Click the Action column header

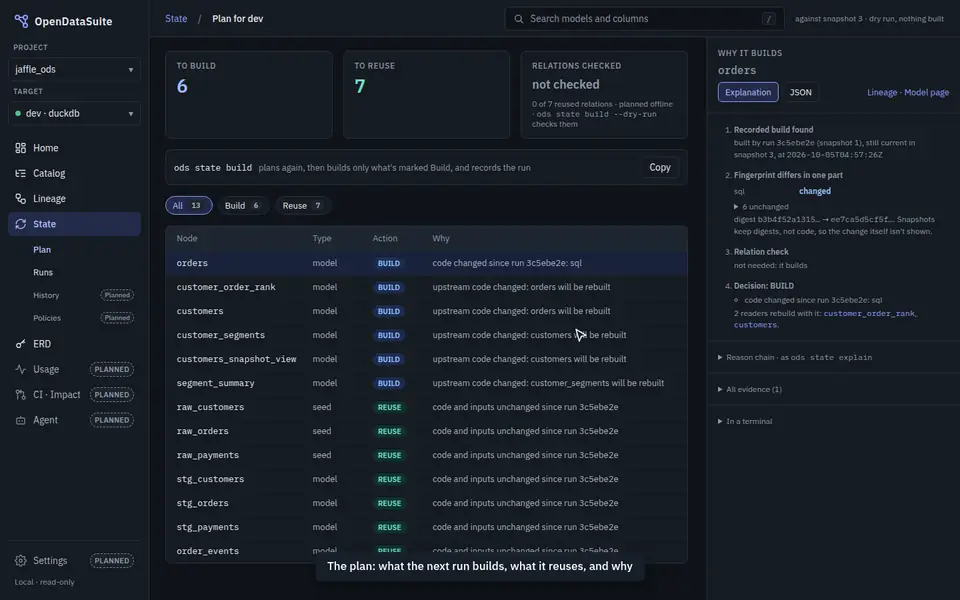point(384,239)
